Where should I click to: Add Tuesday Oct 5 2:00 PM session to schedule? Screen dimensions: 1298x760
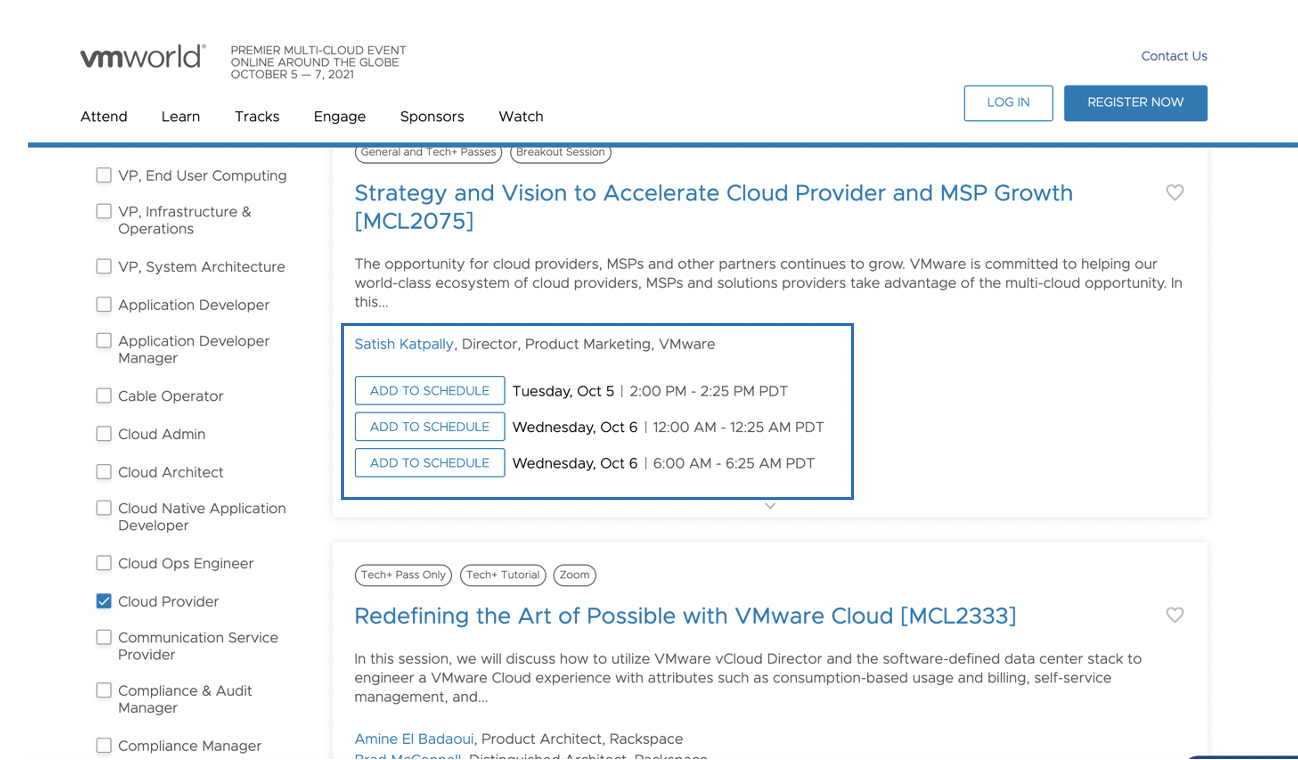coord(430,391)
